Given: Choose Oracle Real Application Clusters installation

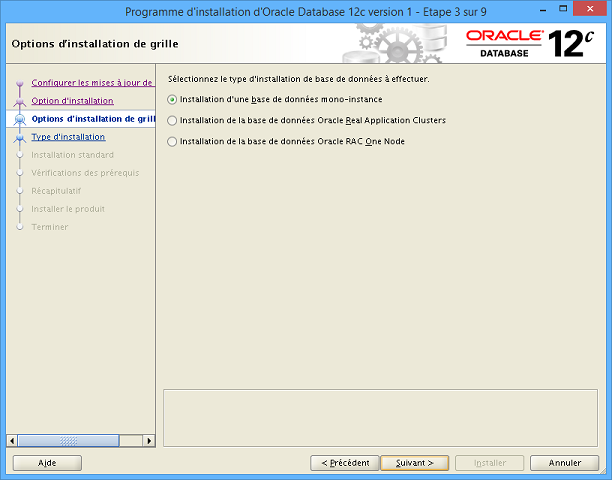Looking at the screenshot, I should (x=172, y=121).
